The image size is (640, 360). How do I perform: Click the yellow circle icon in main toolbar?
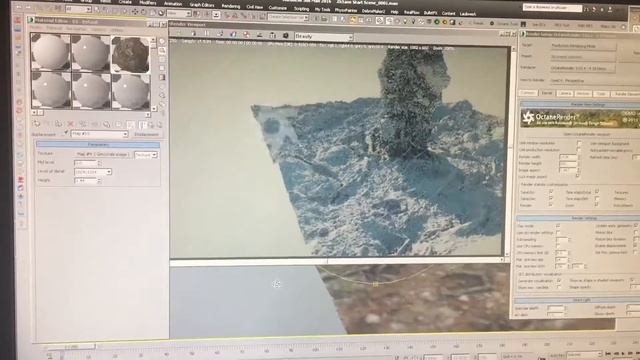tap(444, 22)
